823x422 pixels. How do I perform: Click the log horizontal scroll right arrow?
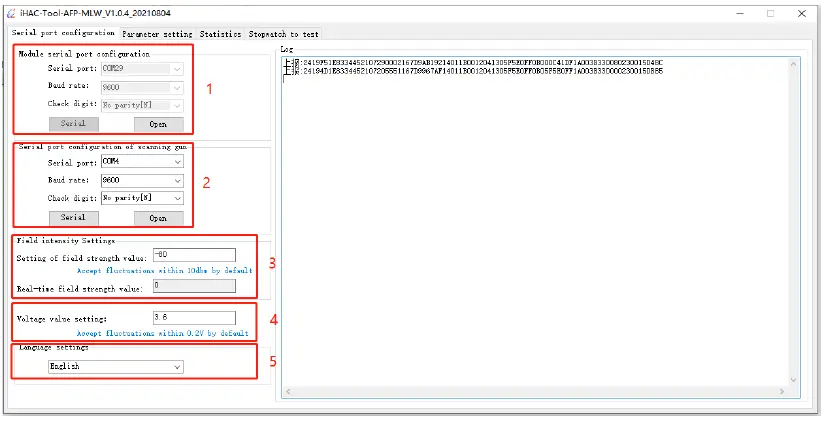(x=782, y=392)
